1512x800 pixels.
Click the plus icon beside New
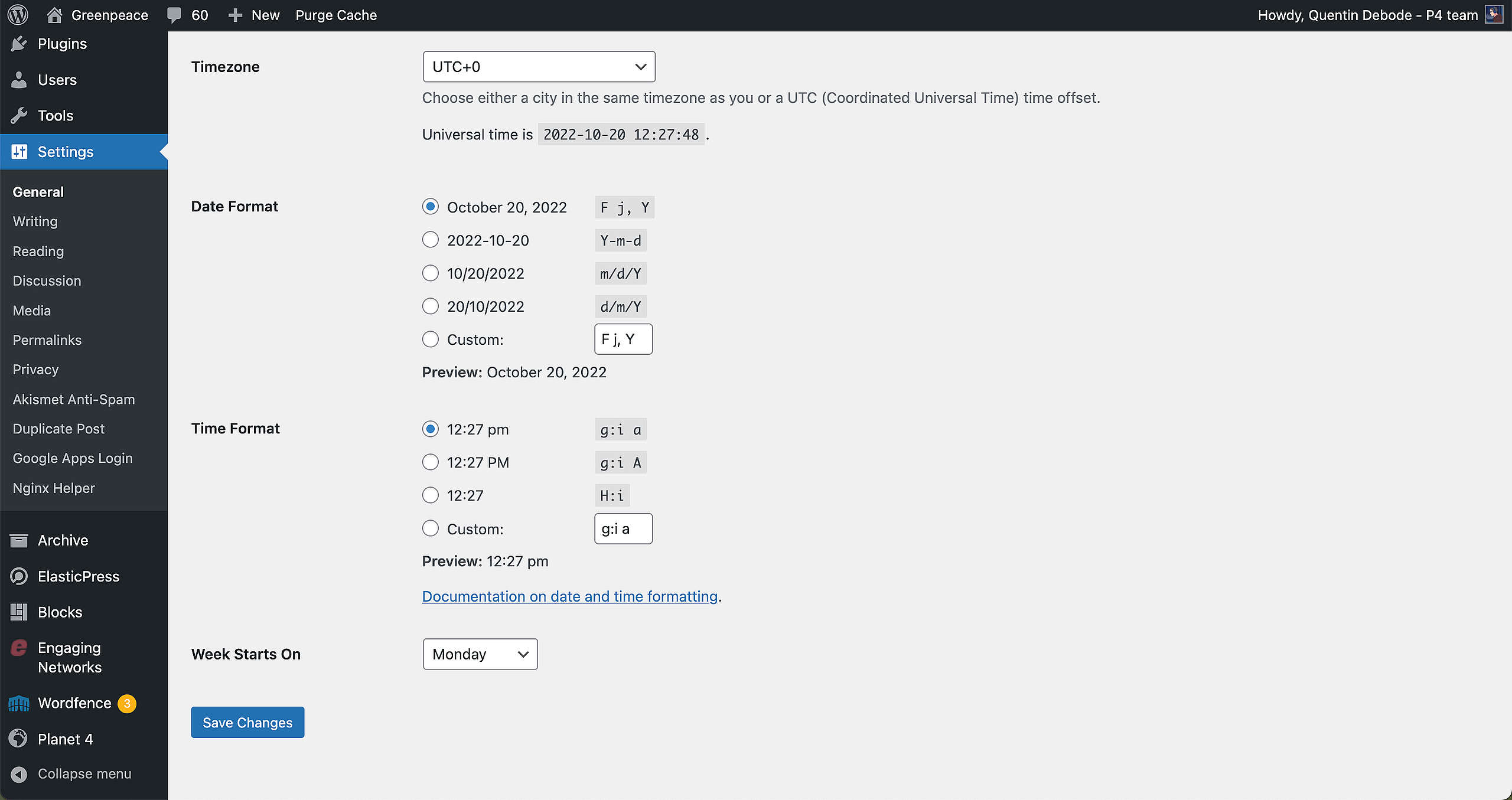click(235, 15)
